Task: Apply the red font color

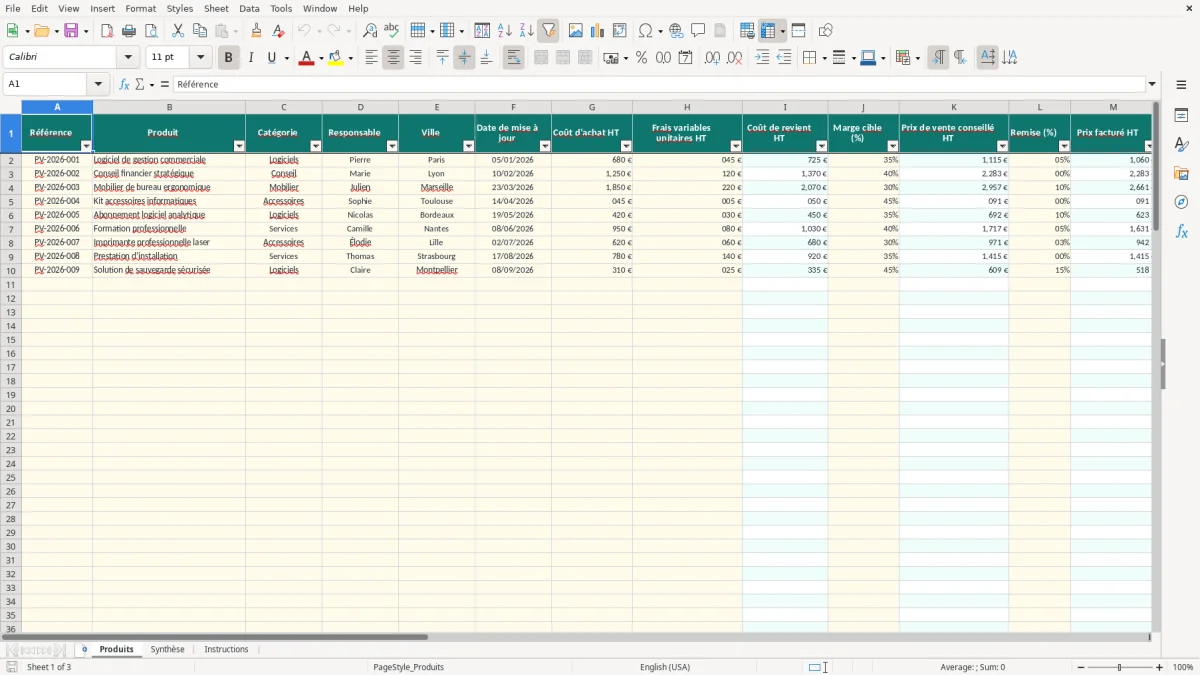Action: pyautogui.click(x=306, y=58)
